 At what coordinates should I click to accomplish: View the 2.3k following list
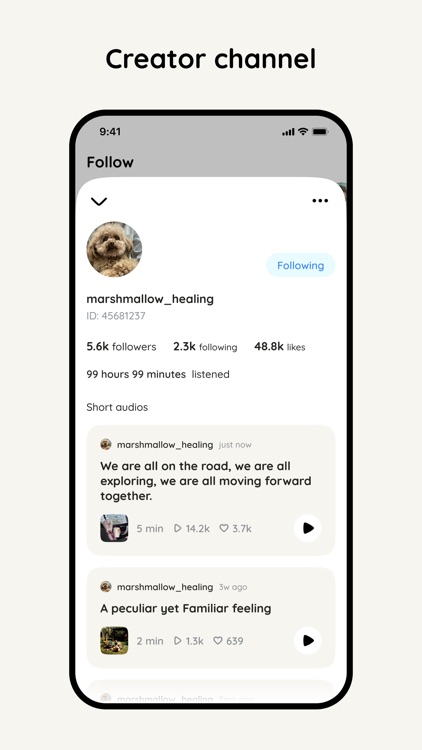205,347
